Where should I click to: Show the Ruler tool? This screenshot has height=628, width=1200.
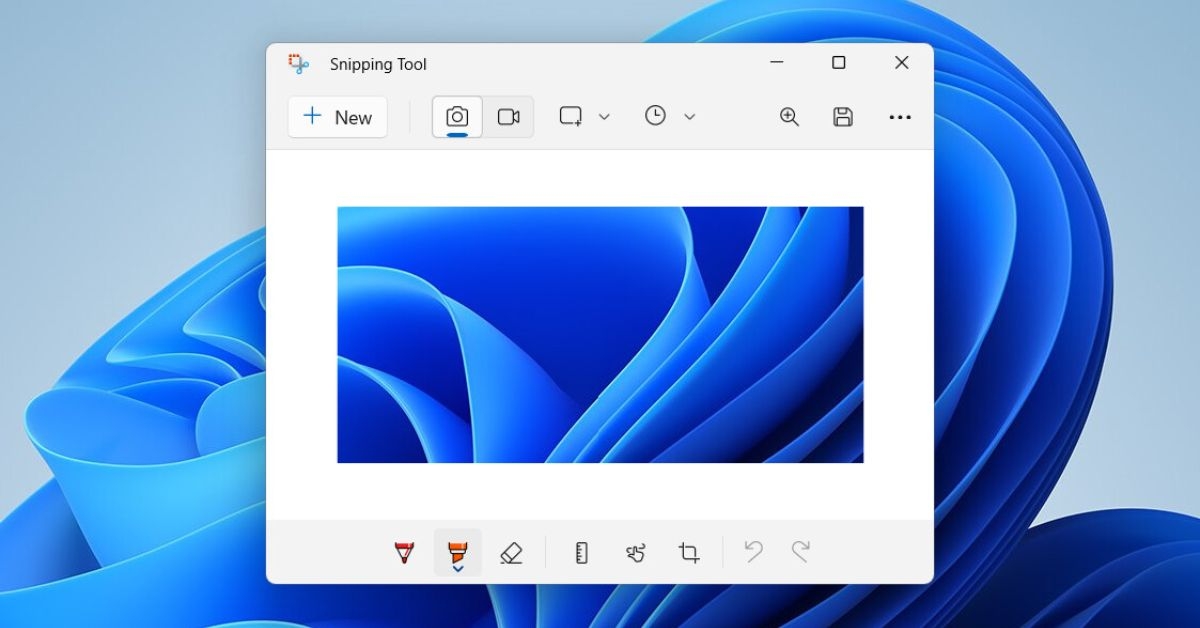pos(581,552)
